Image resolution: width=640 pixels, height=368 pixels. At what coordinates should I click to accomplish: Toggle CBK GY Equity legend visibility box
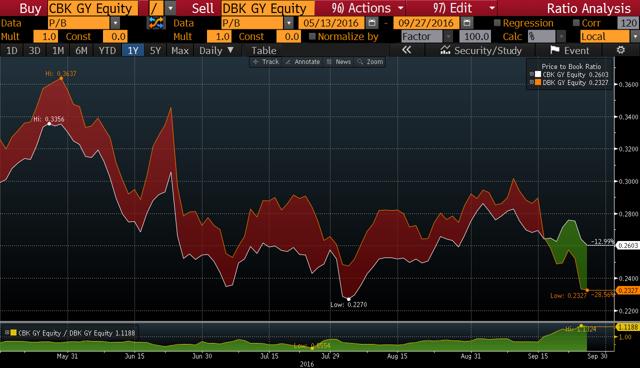532,74
